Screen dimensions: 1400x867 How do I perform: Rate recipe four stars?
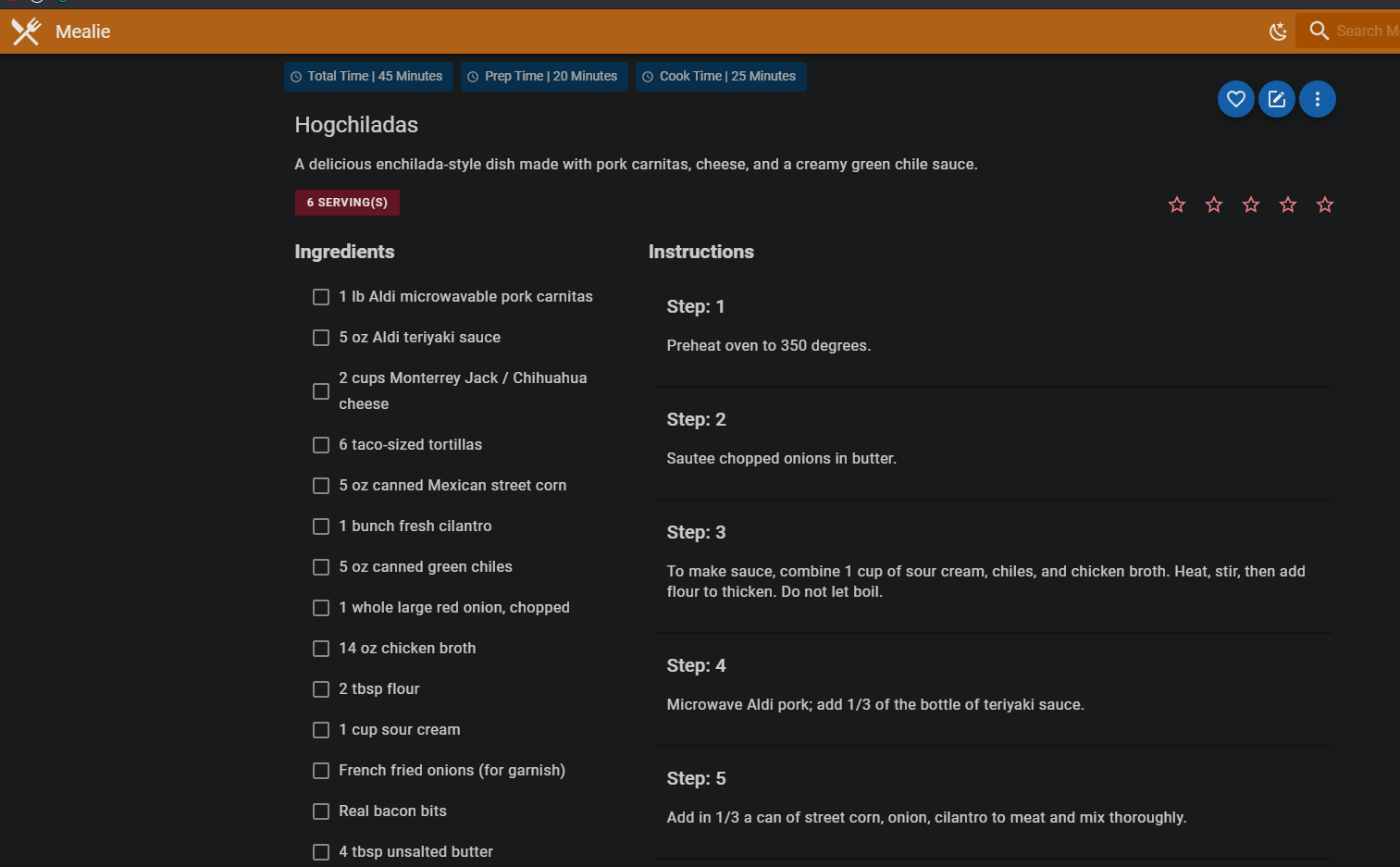tap(1287, 204)
